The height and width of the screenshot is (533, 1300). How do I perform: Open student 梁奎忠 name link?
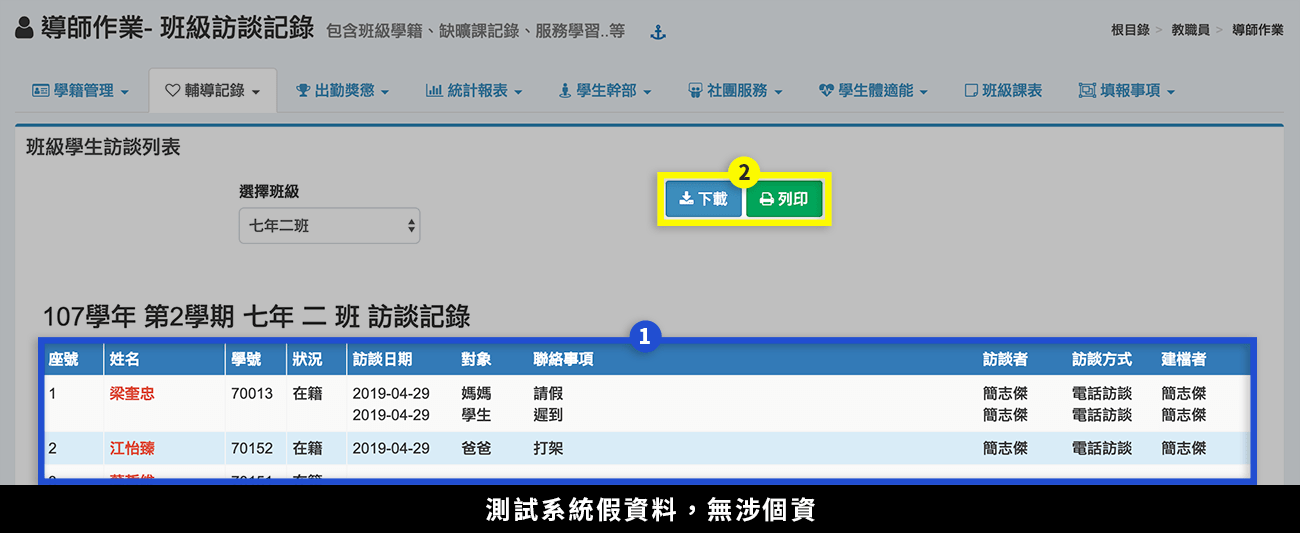point(132,394)
